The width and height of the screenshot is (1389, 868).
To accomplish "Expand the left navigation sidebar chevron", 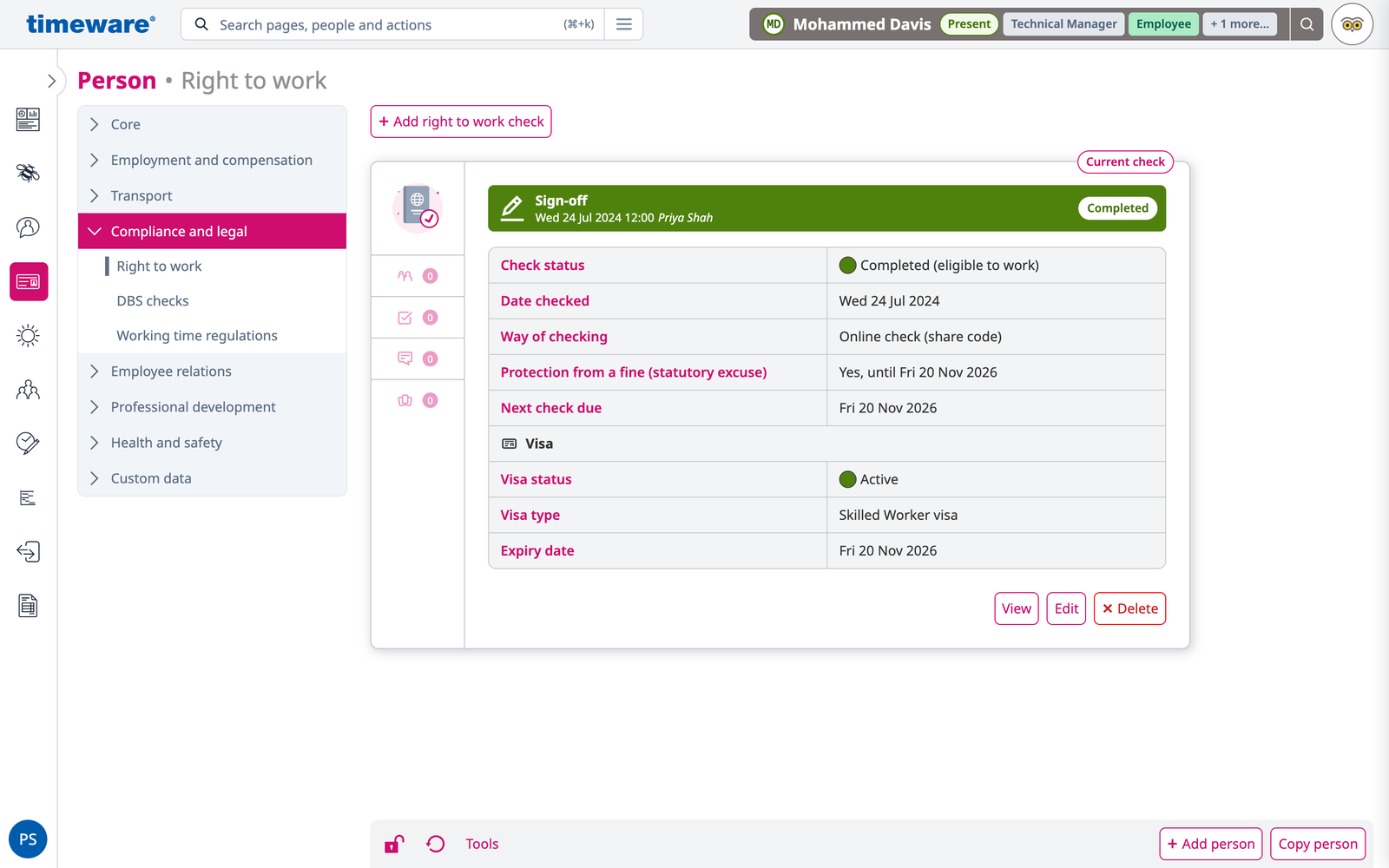I will coord(51,81).
